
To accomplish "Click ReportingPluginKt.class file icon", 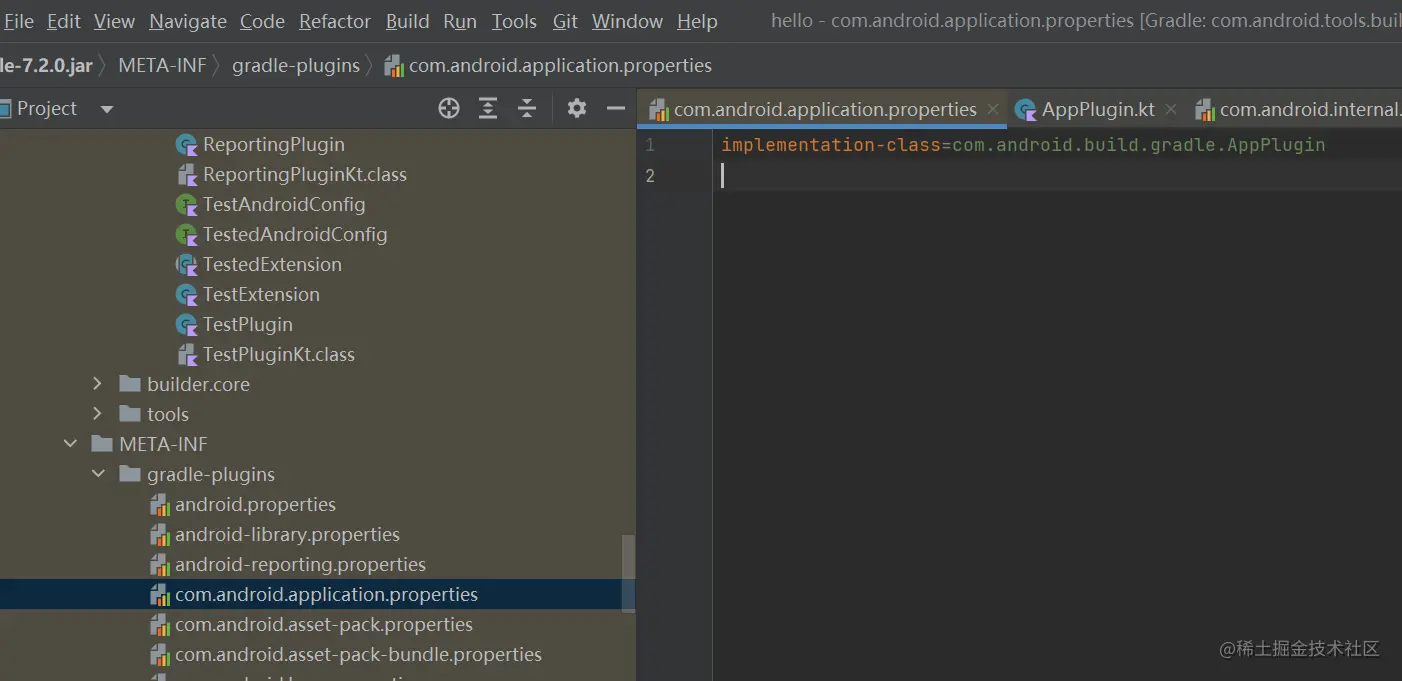I will [x=186, y=175].
